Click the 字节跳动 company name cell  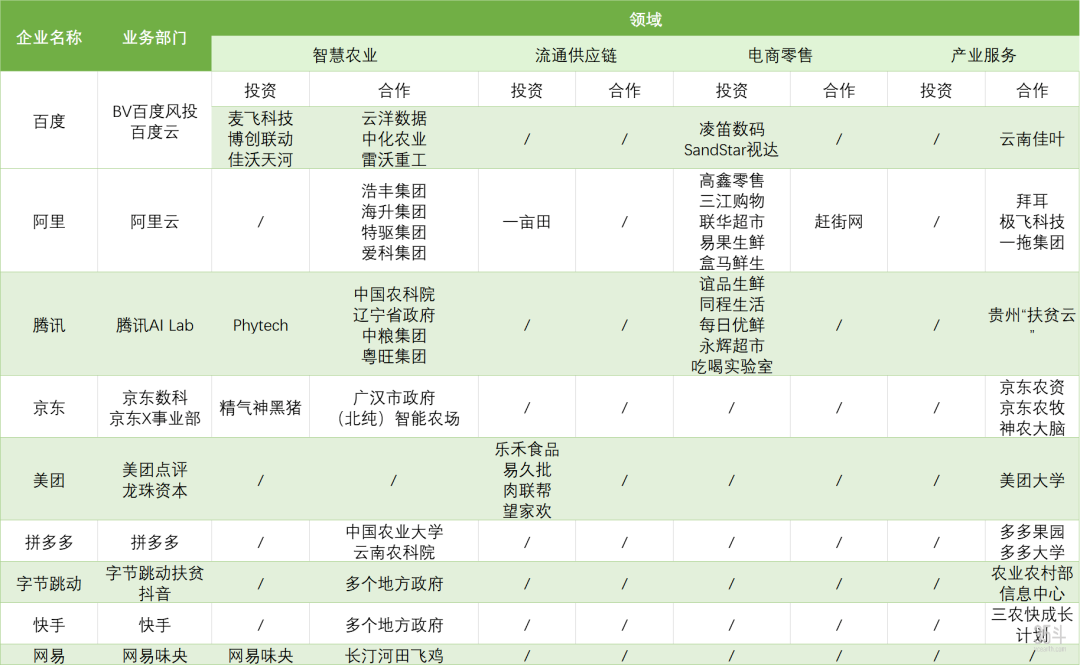[x=49, y=583]
